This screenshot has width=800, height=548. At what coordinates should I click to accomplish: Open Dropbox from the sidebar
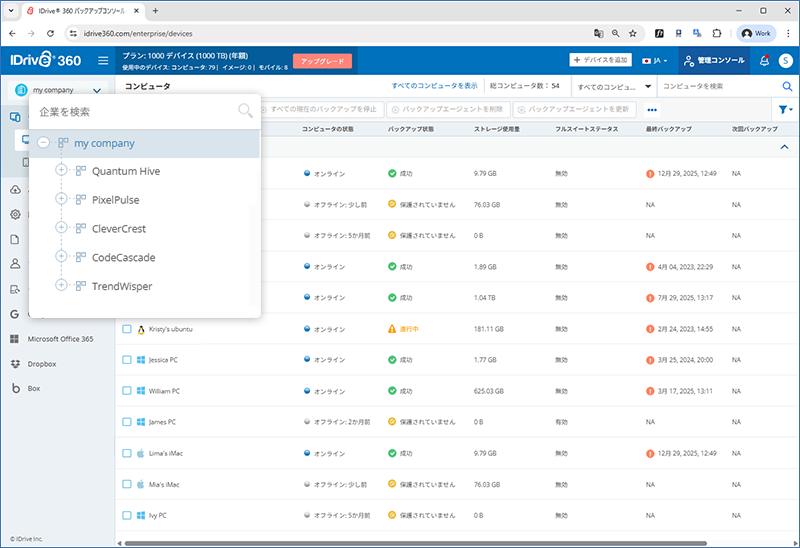[42, 364]
